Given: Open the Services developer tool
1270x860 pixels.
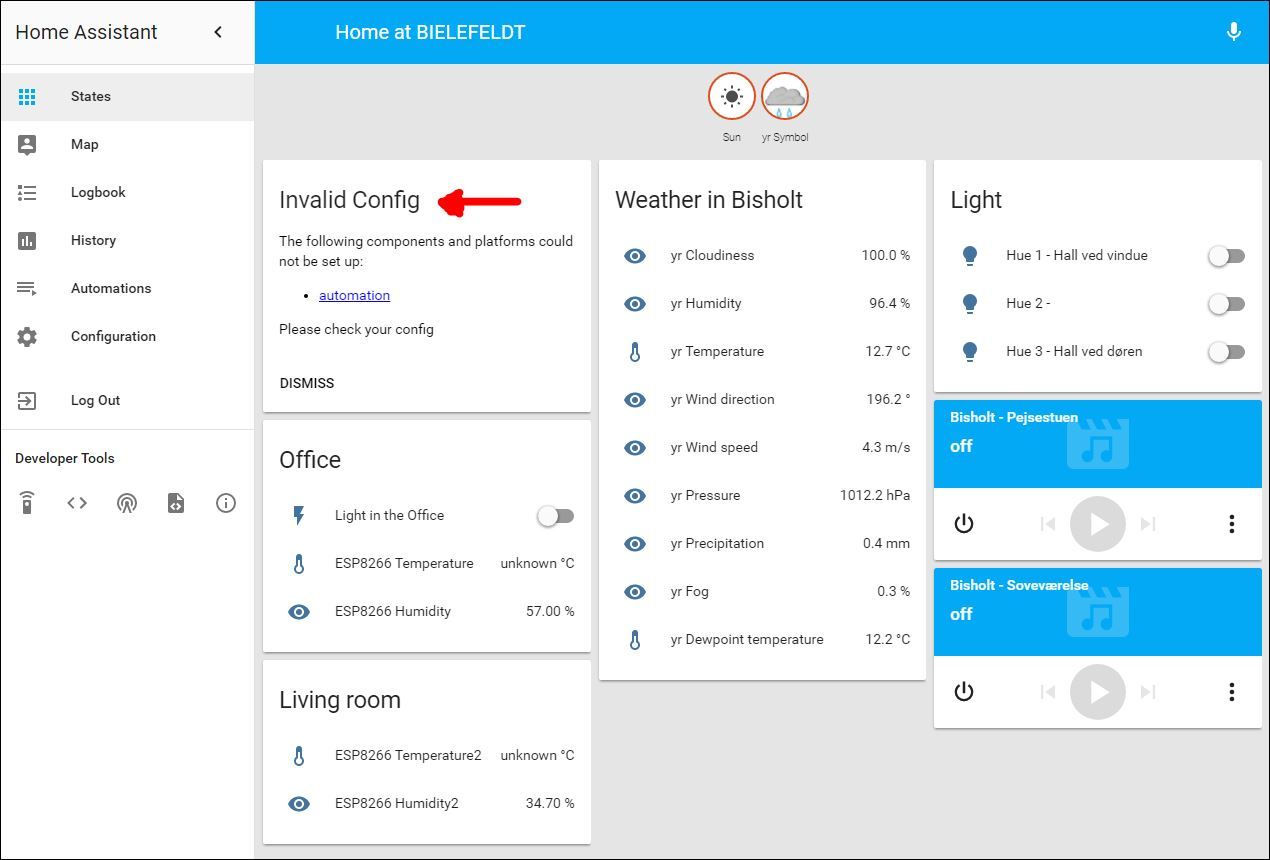Looking at the screenshot, I should 27,503.
